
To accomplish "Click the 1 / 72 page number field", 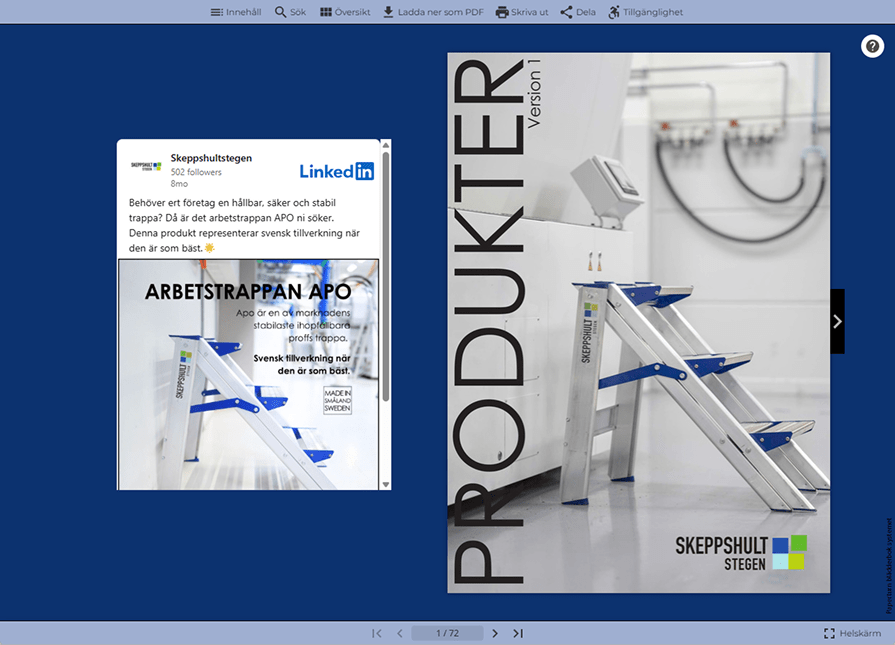I will pyautogui.click(x=448, y=633).
